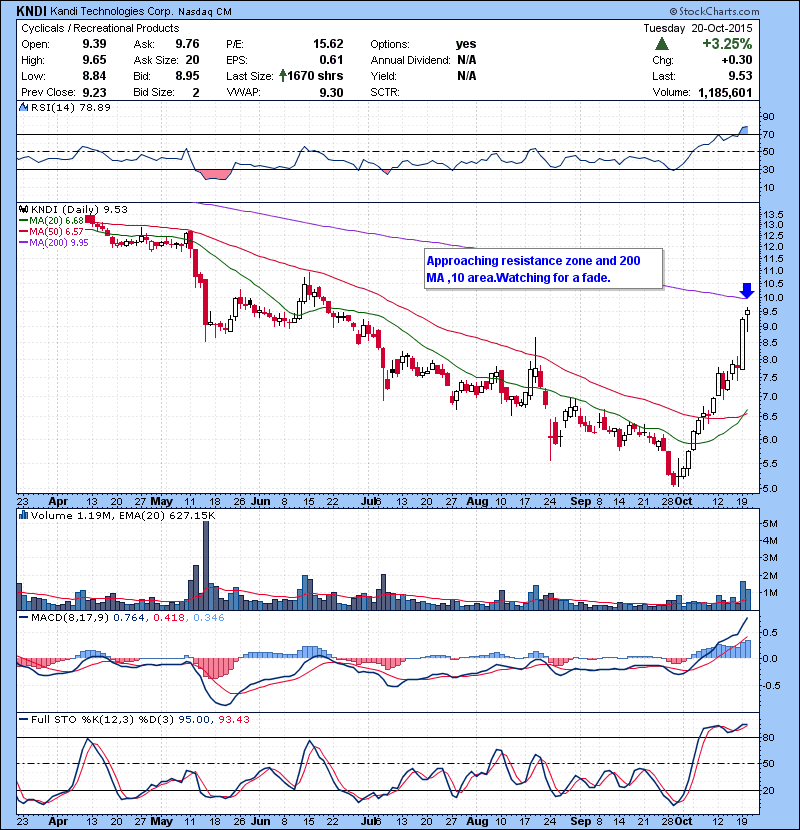The height and width of the screenshot is (830, 800).
Task: Click the 10.0 label on price axis
Action: coord(773,297)
